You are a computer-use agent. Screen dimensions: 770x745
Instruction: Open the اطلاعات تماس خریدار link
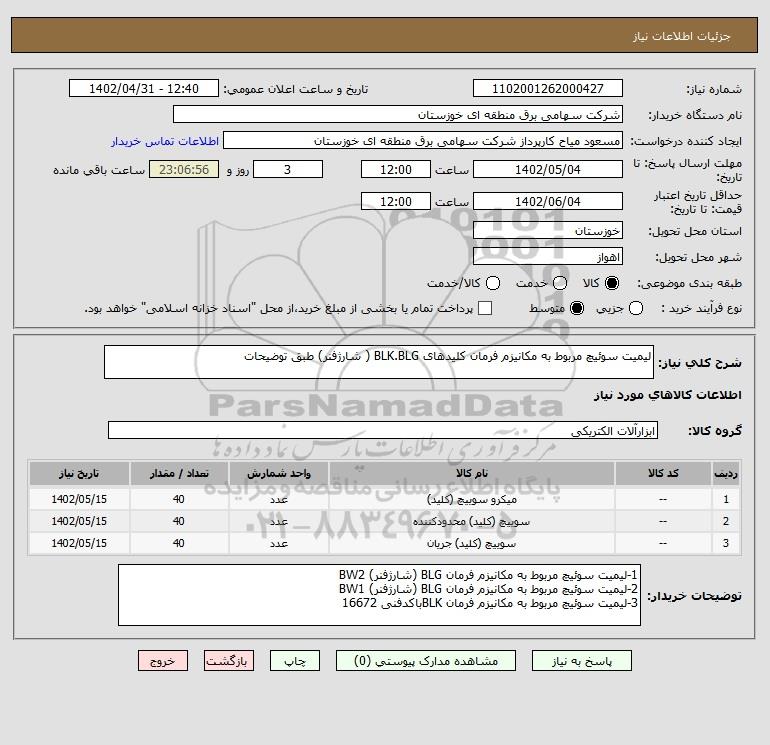click(x=165, y=141)
